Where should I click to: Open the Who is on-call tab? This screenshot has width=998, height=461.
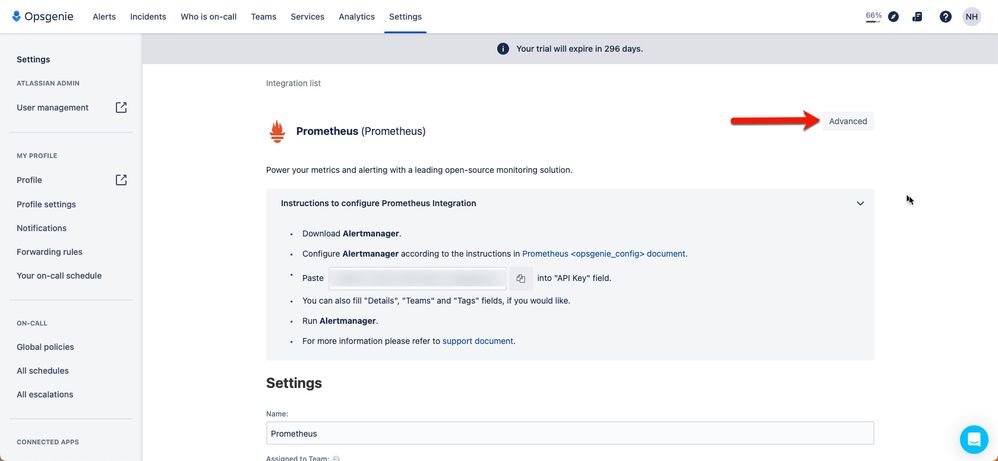[208, 17]
